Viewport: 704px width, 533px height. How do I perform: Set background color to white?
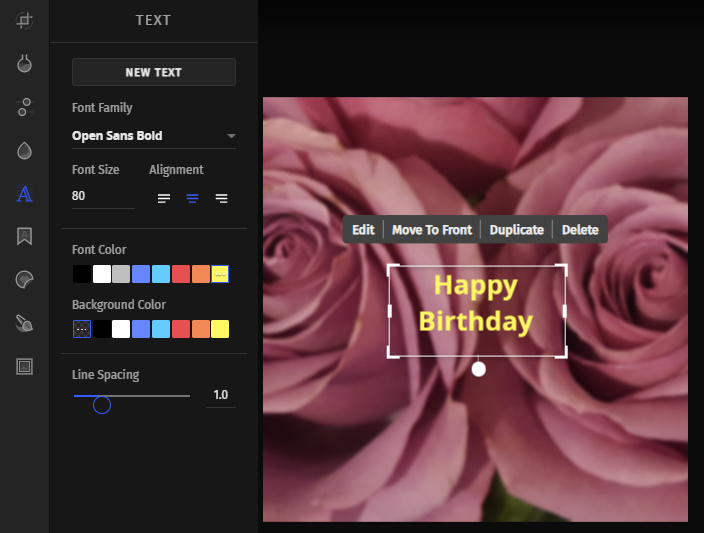[121, 329]
